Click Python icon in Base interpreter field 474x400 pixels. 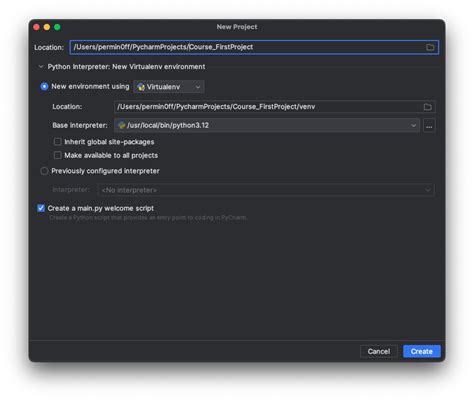point(122,125)
